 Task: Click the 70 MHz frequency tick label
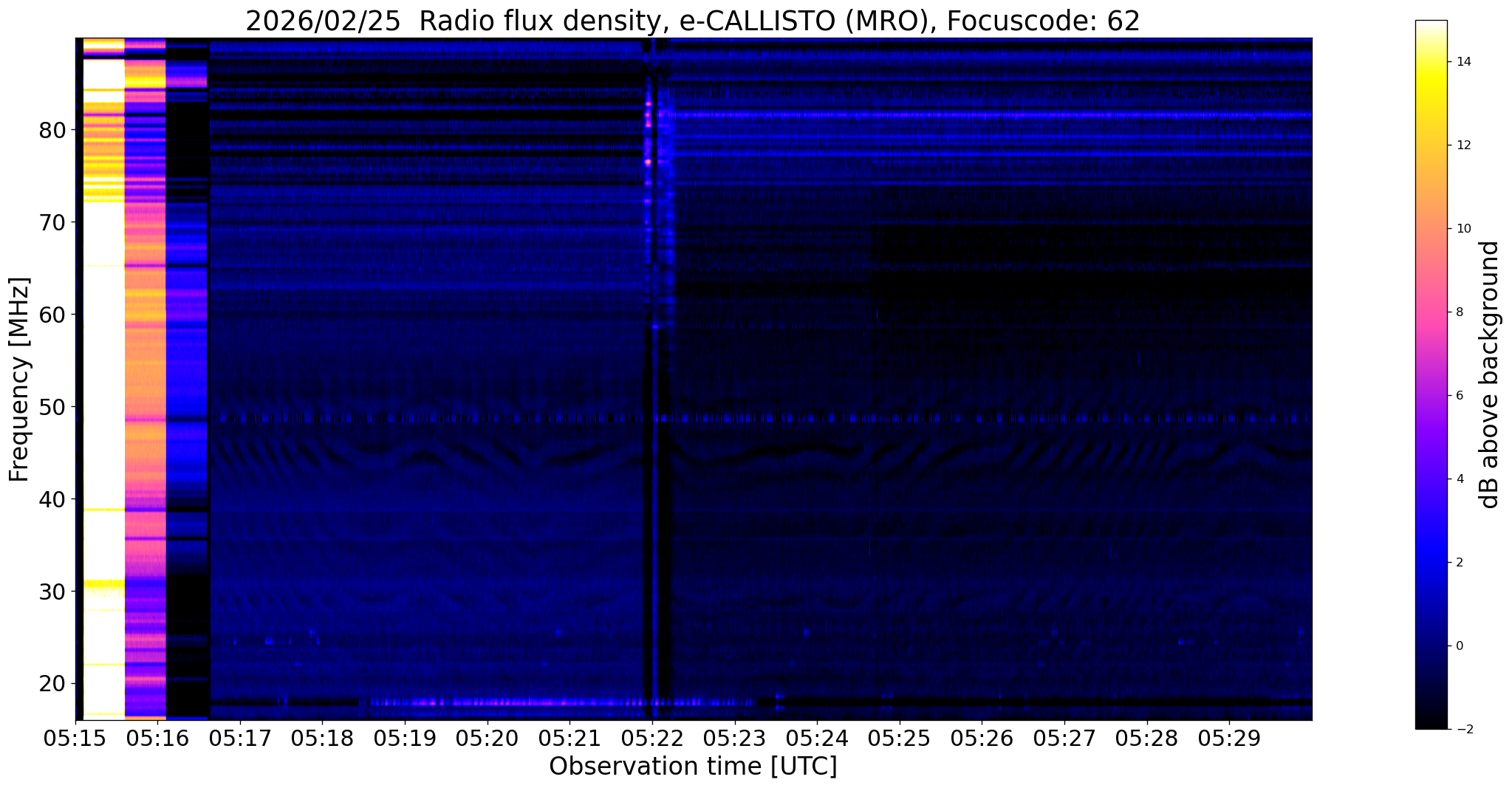52,222
